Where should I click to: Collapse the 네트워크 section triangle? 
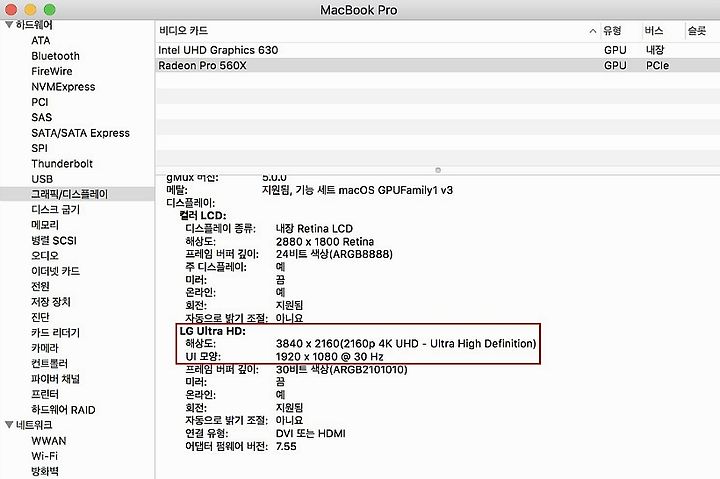pyautogui.click(x=9, y=425)
